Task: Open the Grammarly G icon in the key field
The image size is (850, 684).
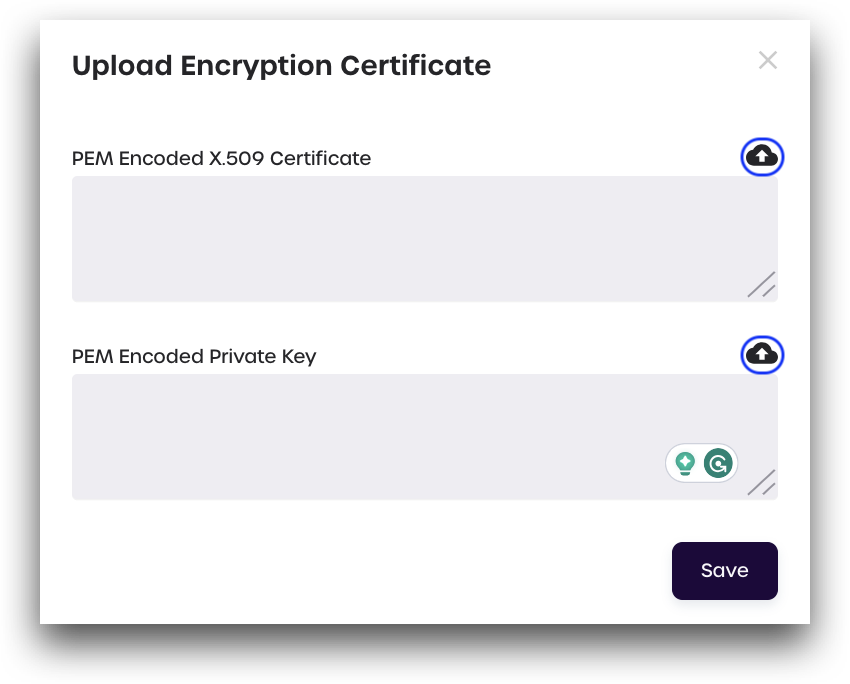Action: coord(718,463)
